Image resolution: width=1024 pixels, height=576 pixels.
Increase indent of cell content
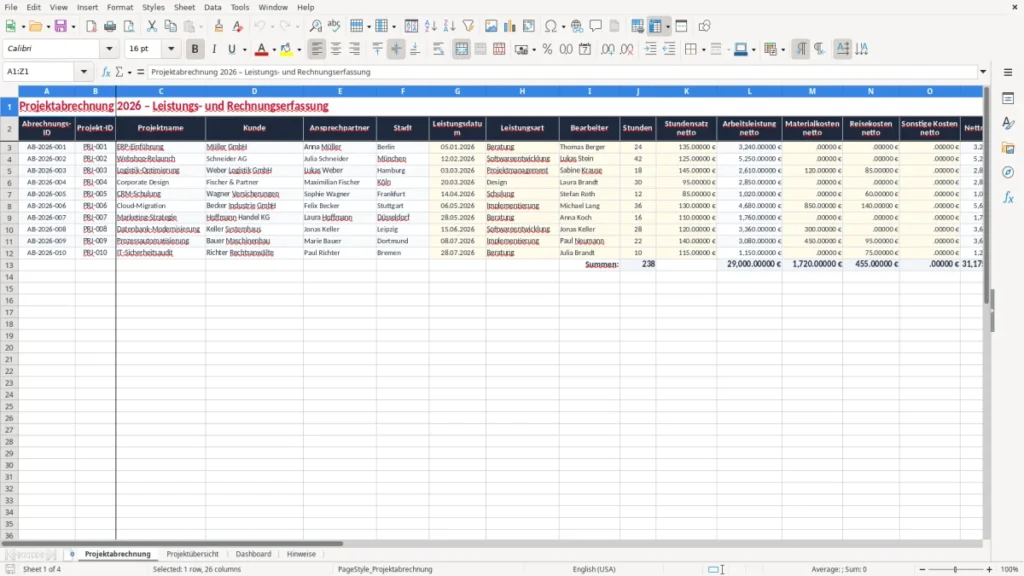650,49
